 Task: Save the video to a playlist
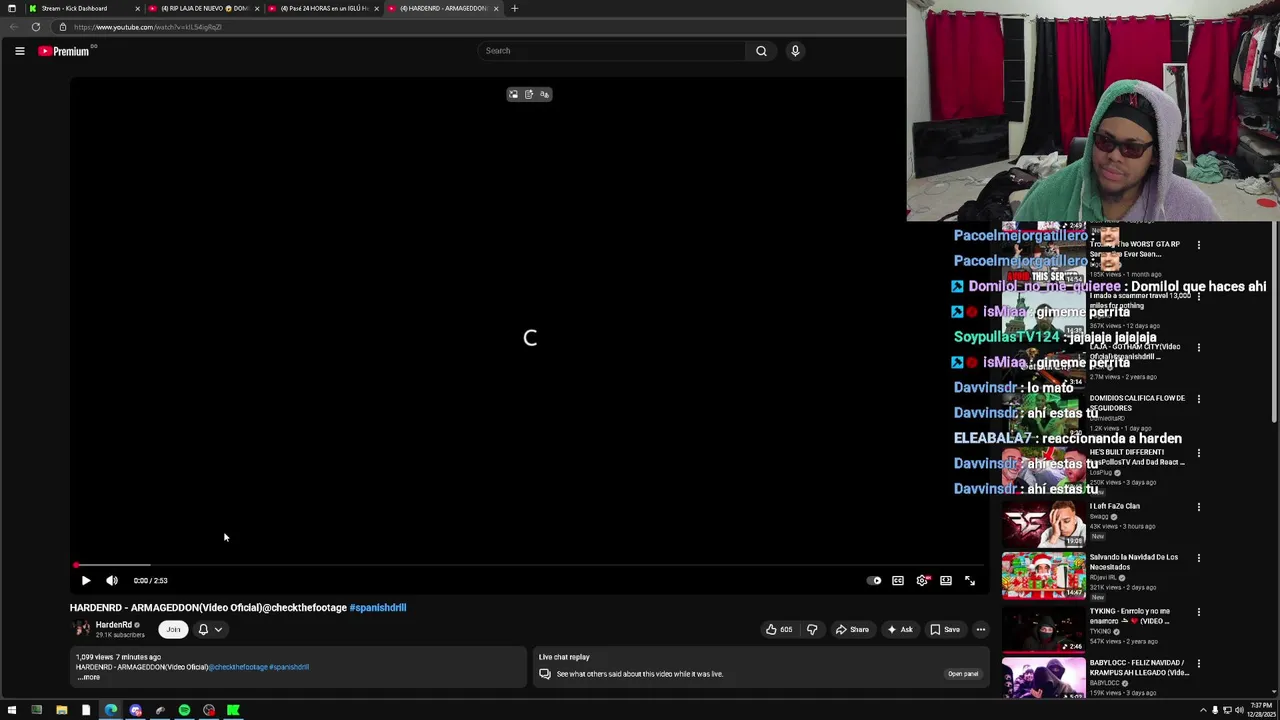(x=945, y=630)
